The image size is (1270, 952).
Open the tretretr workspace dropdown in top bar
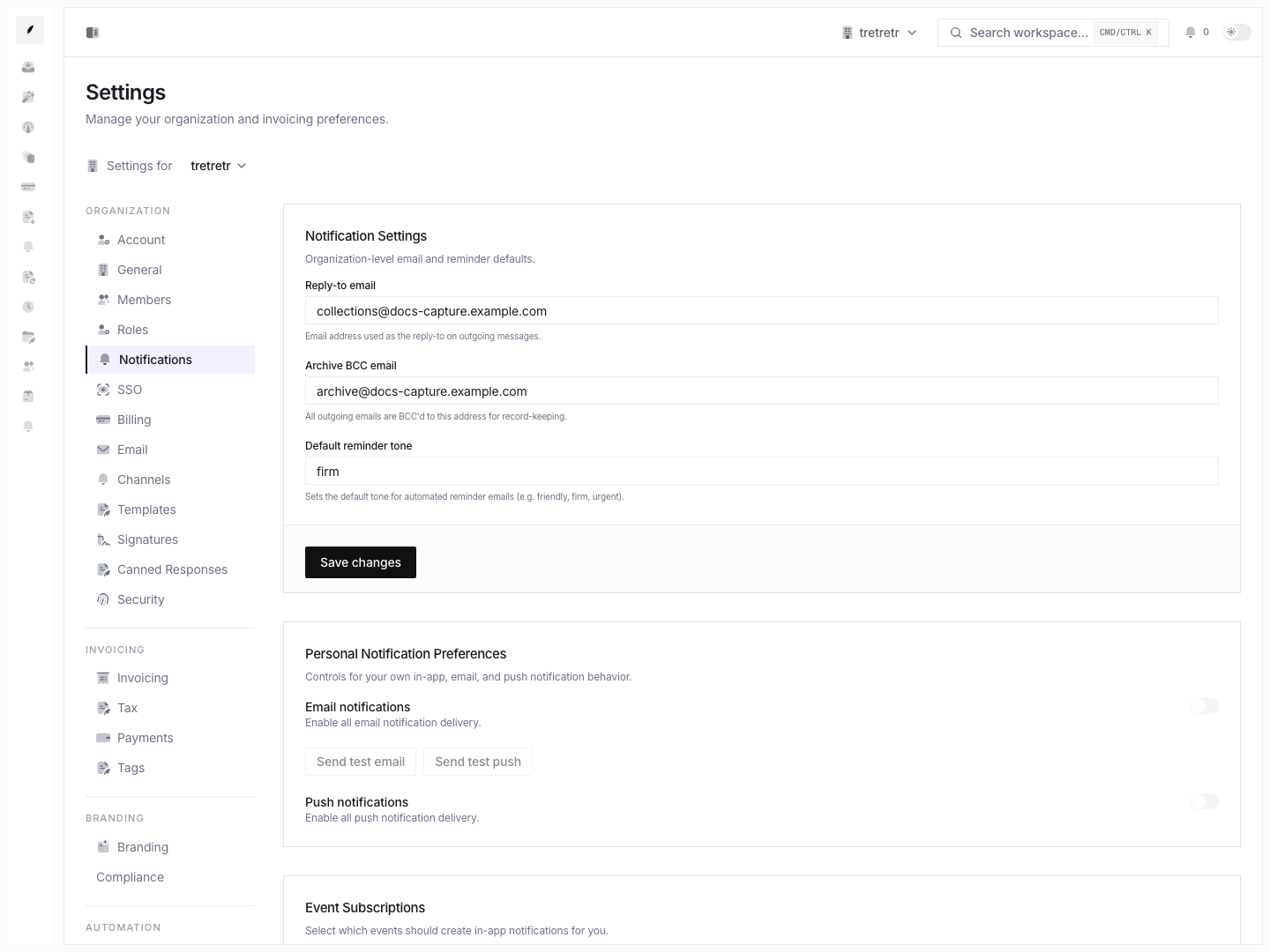click(x=879, y=33)
